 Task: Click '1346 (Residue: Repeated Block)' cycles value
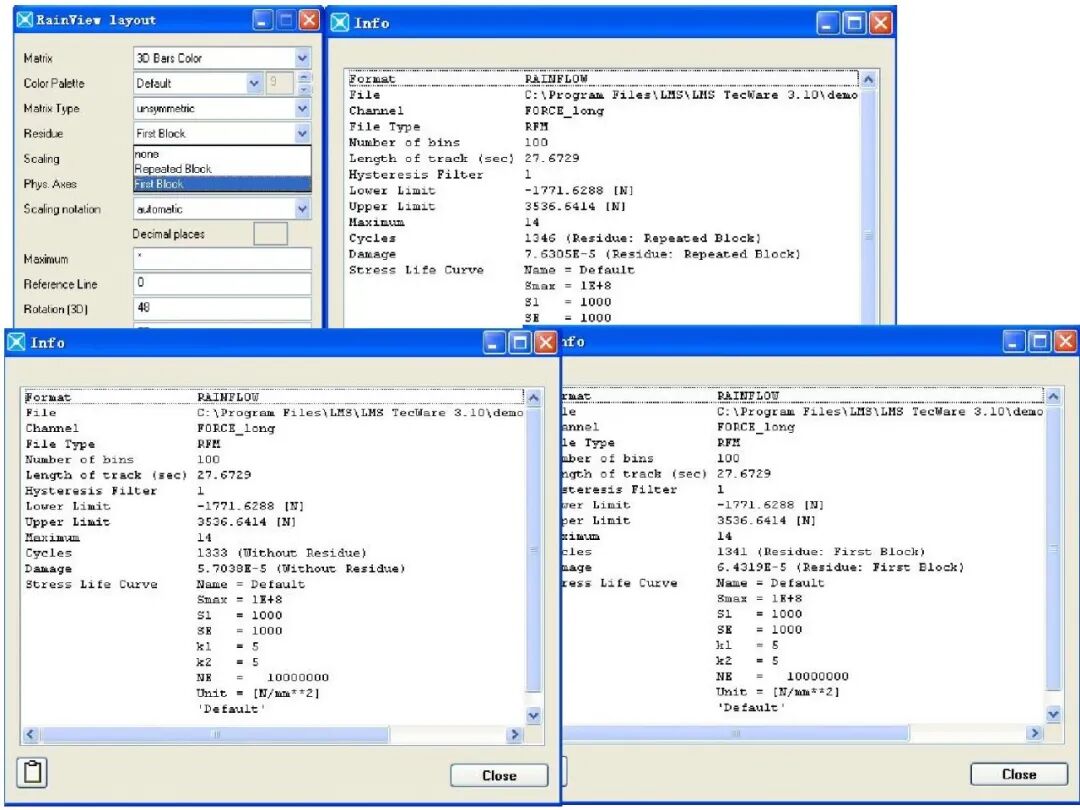click(643, 238)
